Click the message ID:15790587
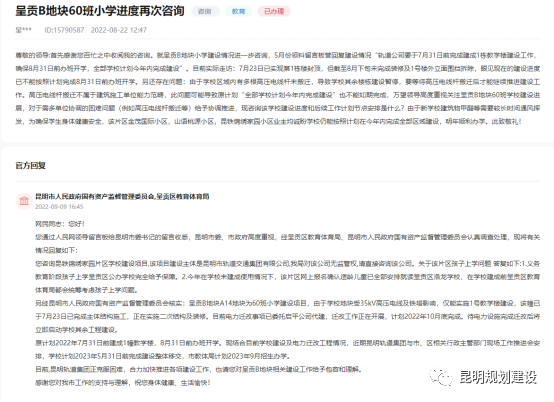 (x=64, y=30)
